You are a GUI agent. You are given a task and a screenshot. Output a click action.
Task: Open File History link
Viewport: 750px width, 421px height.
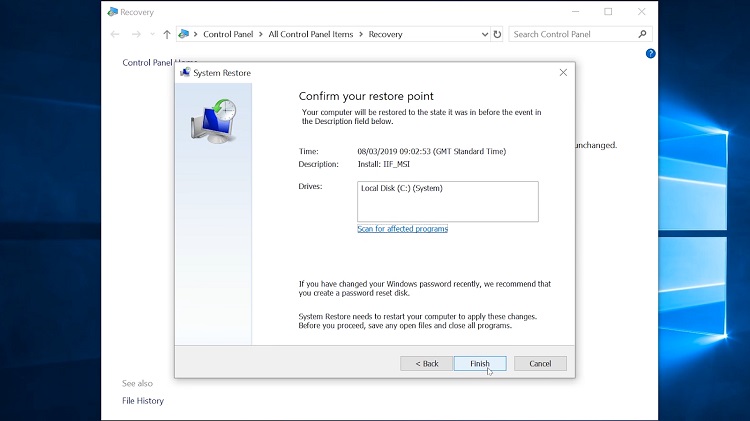[143, 401]
